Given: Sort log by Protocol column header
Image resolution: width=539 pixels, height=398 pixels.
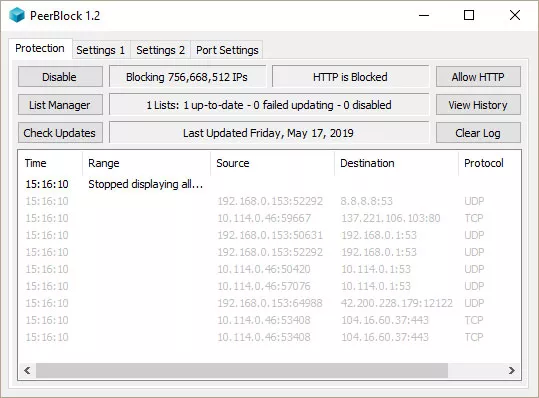Looking at the screenshot, I should pos(490,163).
